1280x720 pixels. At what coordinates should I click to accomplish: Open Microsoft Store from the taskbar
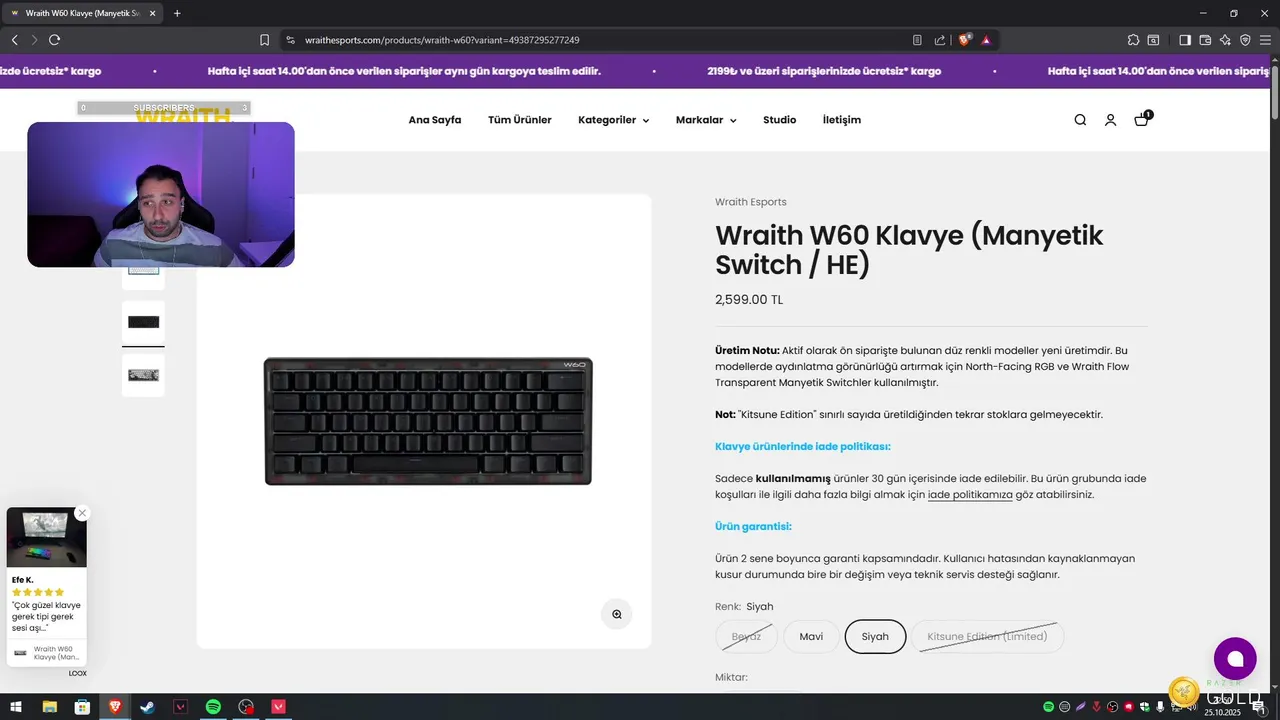(x=82, y=707)
